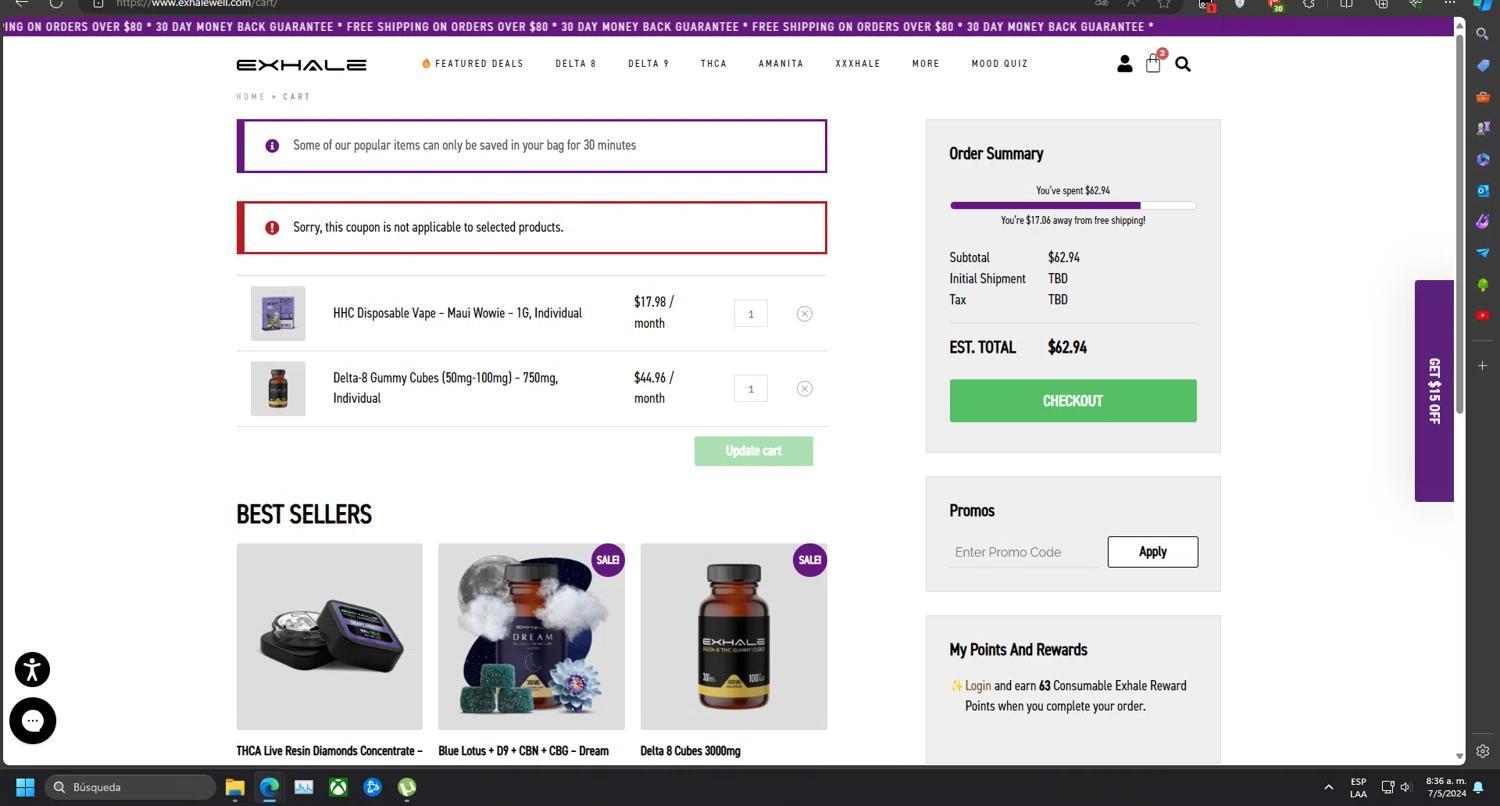Open Delta 8 Cubes 3000mg title
The height and width of the screenshot is (806, 1500).
pyautogui.click(x=691, y=751)
